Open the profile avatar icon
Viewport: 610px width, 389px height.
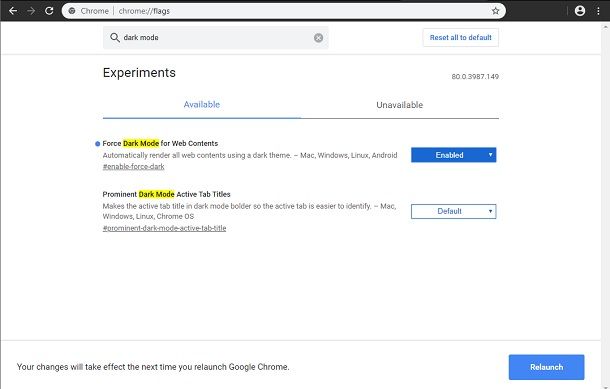[x=580, y=11]
